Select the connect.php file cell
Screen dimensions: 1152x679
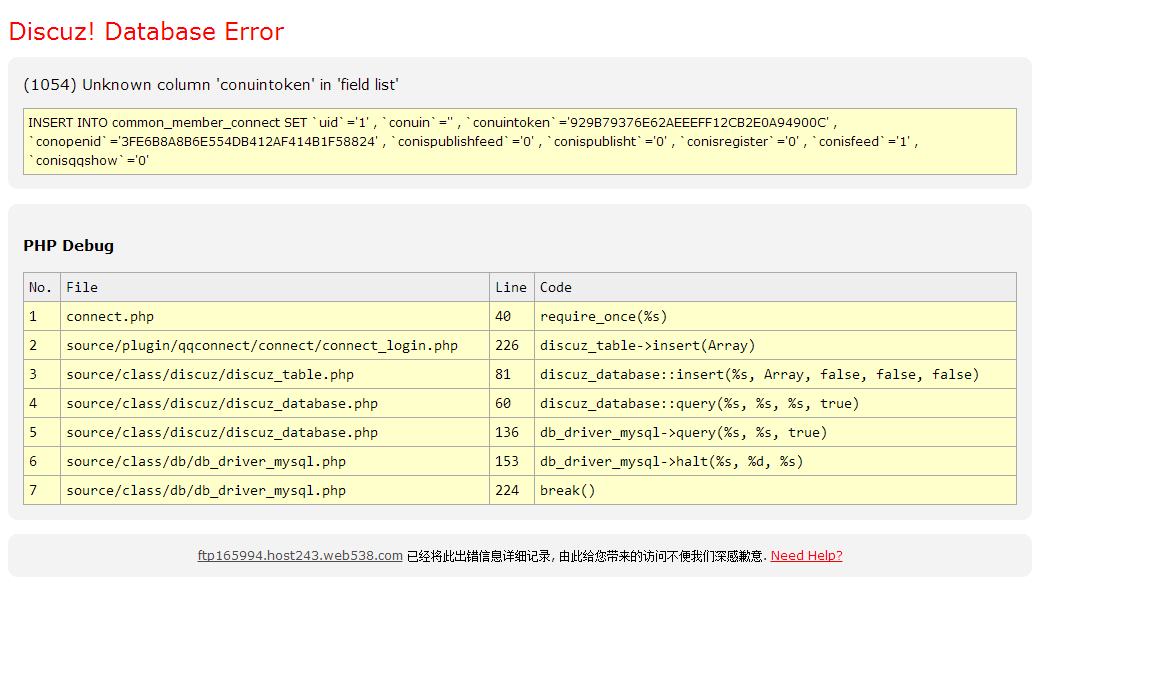click(x=275, y=316)
